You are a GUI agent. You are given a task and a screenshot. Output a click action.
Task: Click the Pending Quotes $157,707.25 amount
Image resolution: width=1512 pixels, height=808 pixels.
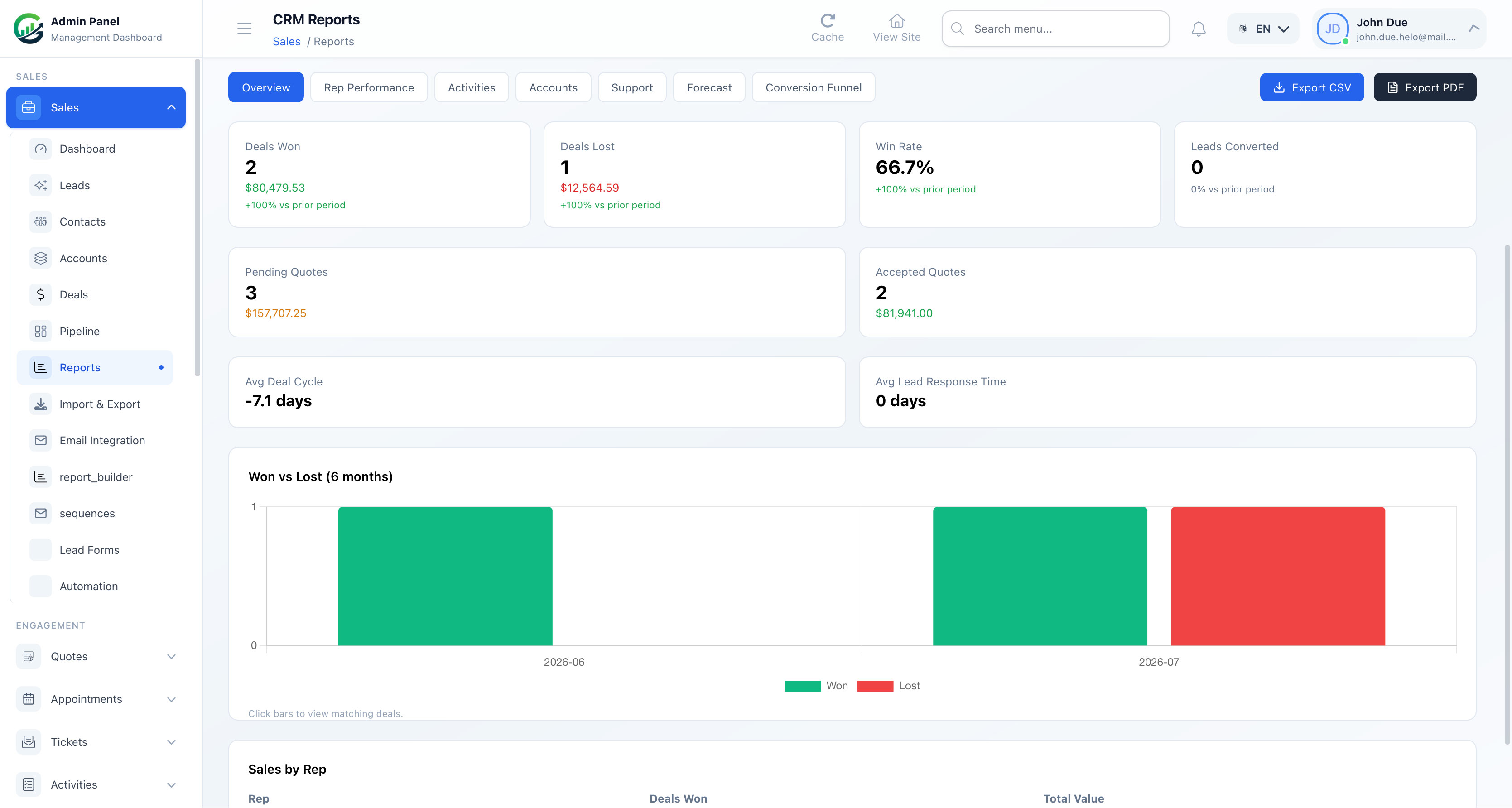pos(275,313)
